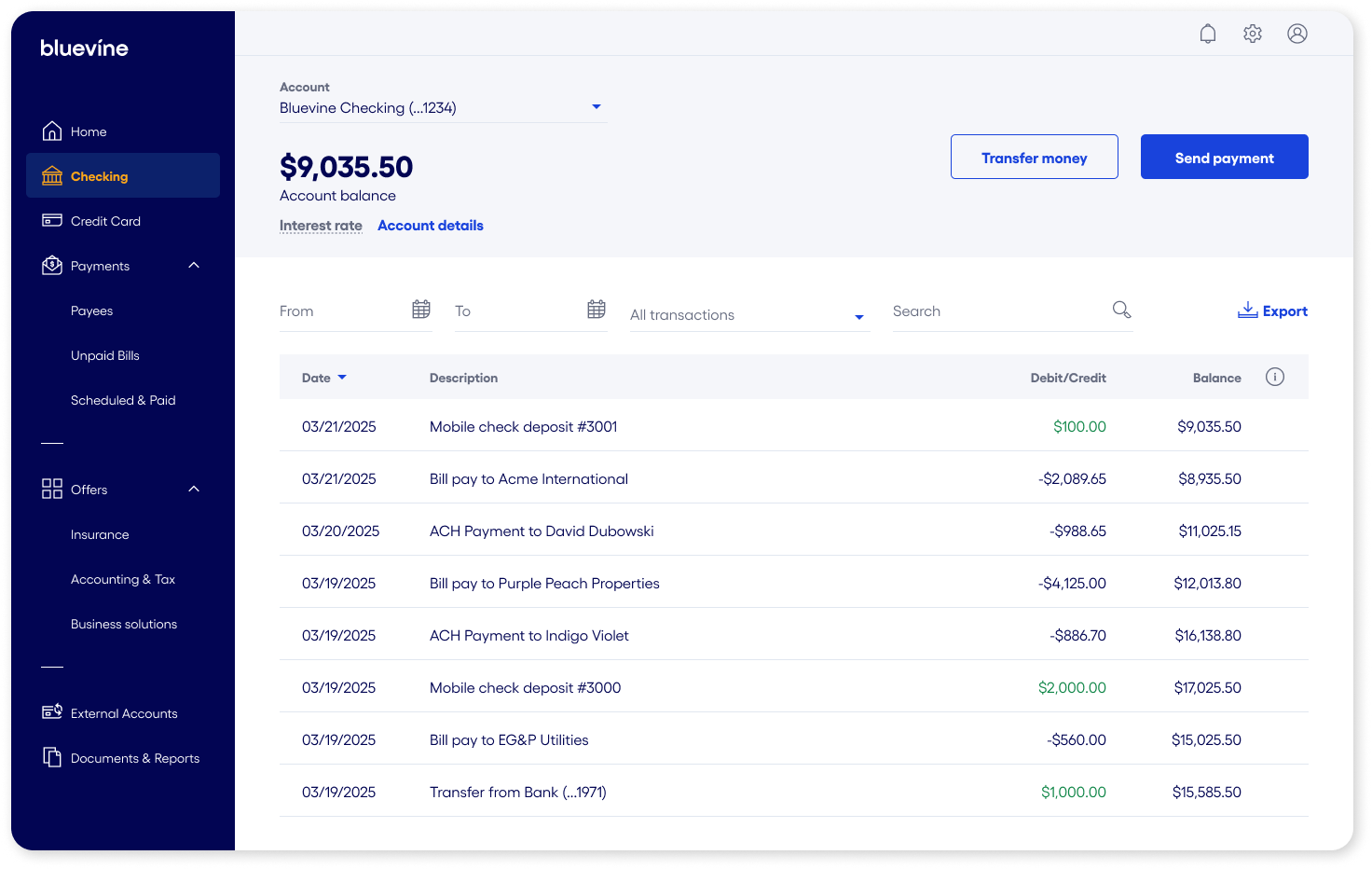The height and width of the screenshot is (869, 1372).
Task: Open the Account details link
Action: coord(430,226)
